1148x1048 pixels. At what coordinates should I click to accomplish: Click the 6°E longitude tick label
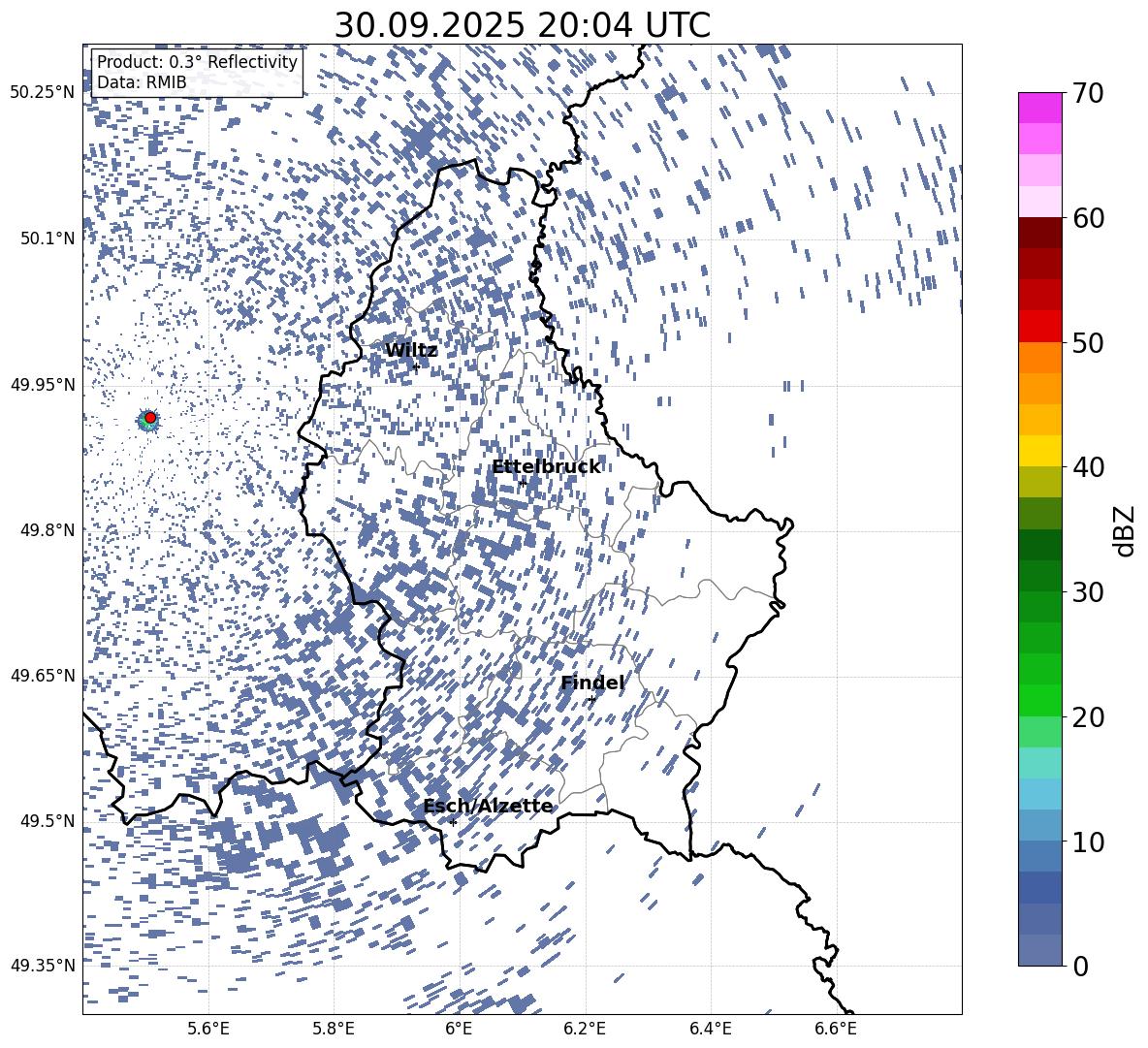pyautogui.click(x=459, y=1029)
